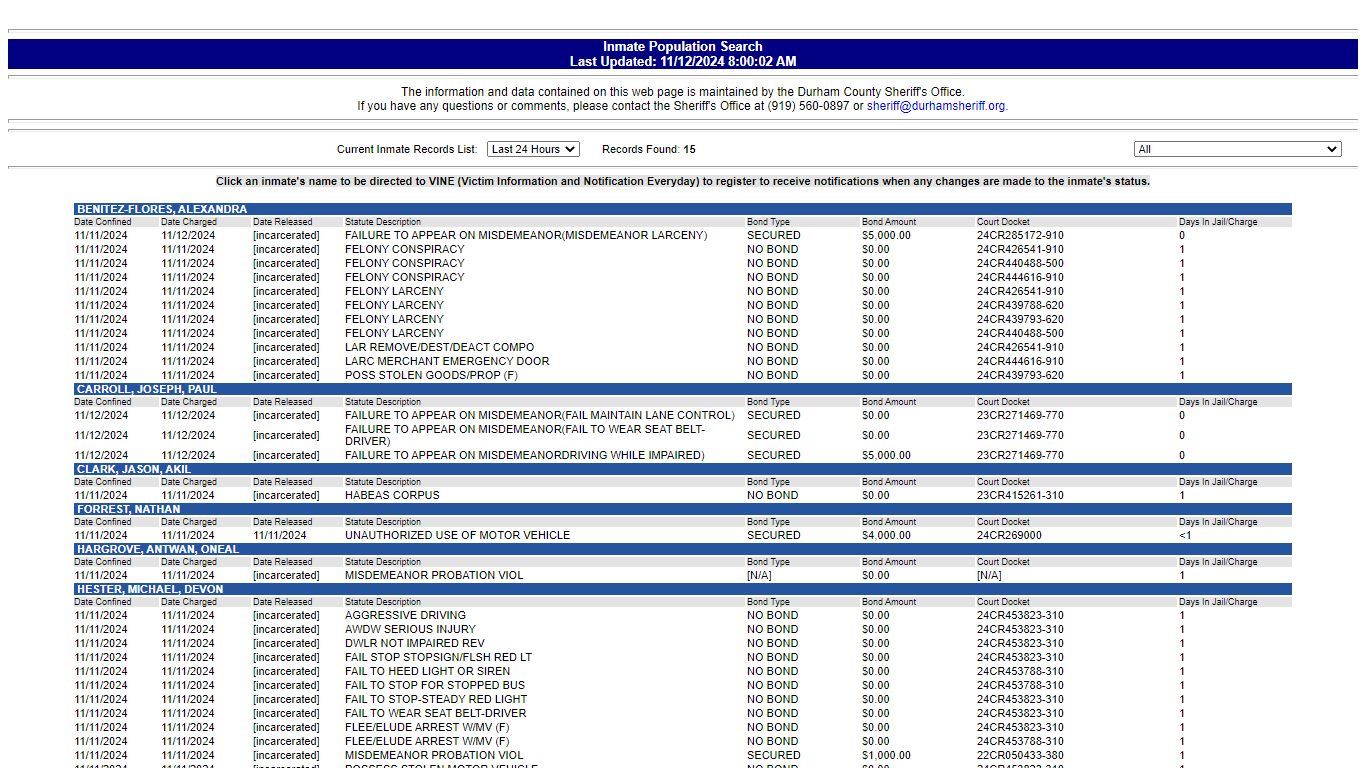Open inmate CLARK, JASON, AKIL in VINE
This screenshot has height=768, width=1366.
[134, 469]
